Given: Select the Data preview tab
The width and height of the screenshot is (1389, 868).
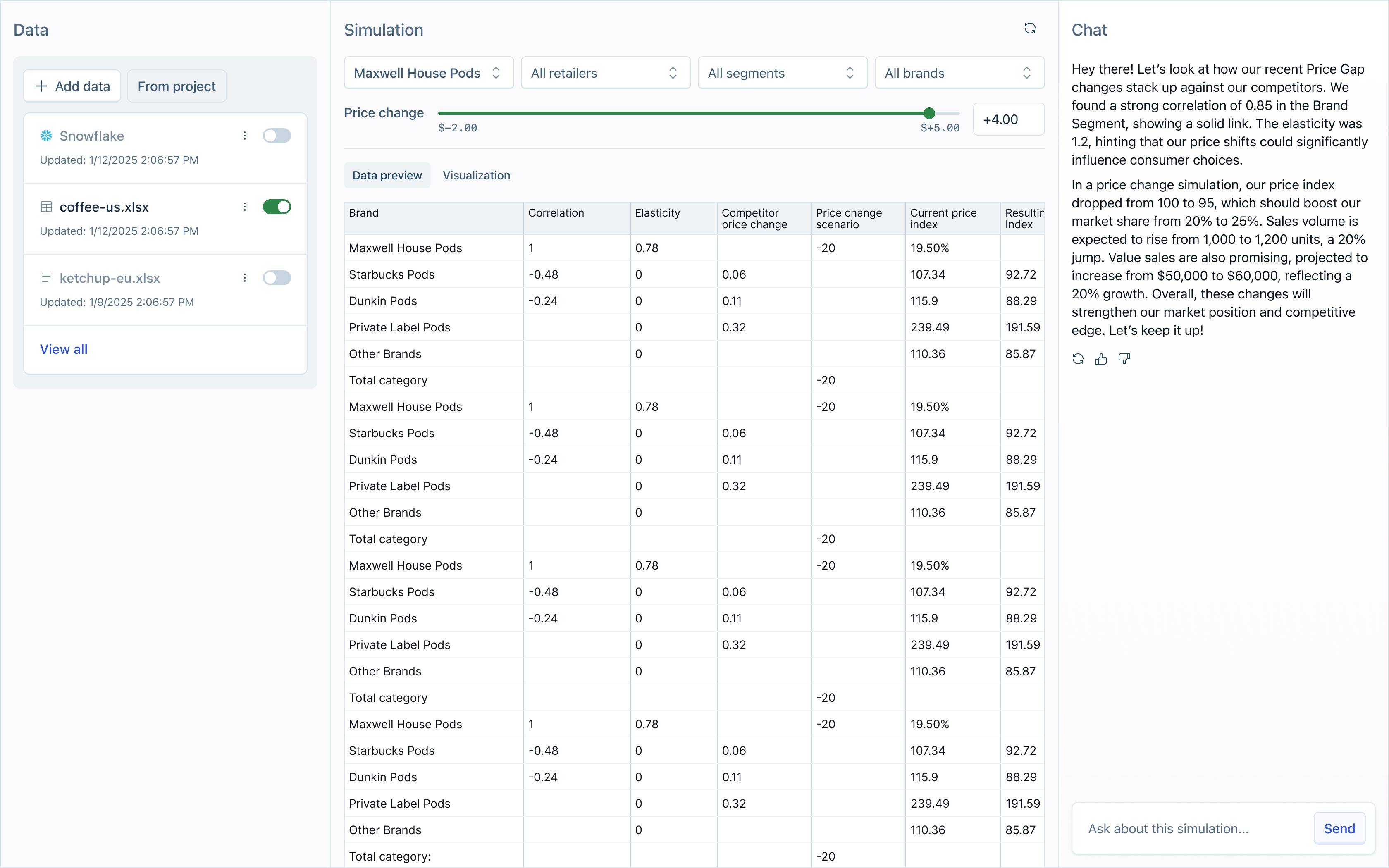Looking at the screenshot, I should tap(387, 176).
